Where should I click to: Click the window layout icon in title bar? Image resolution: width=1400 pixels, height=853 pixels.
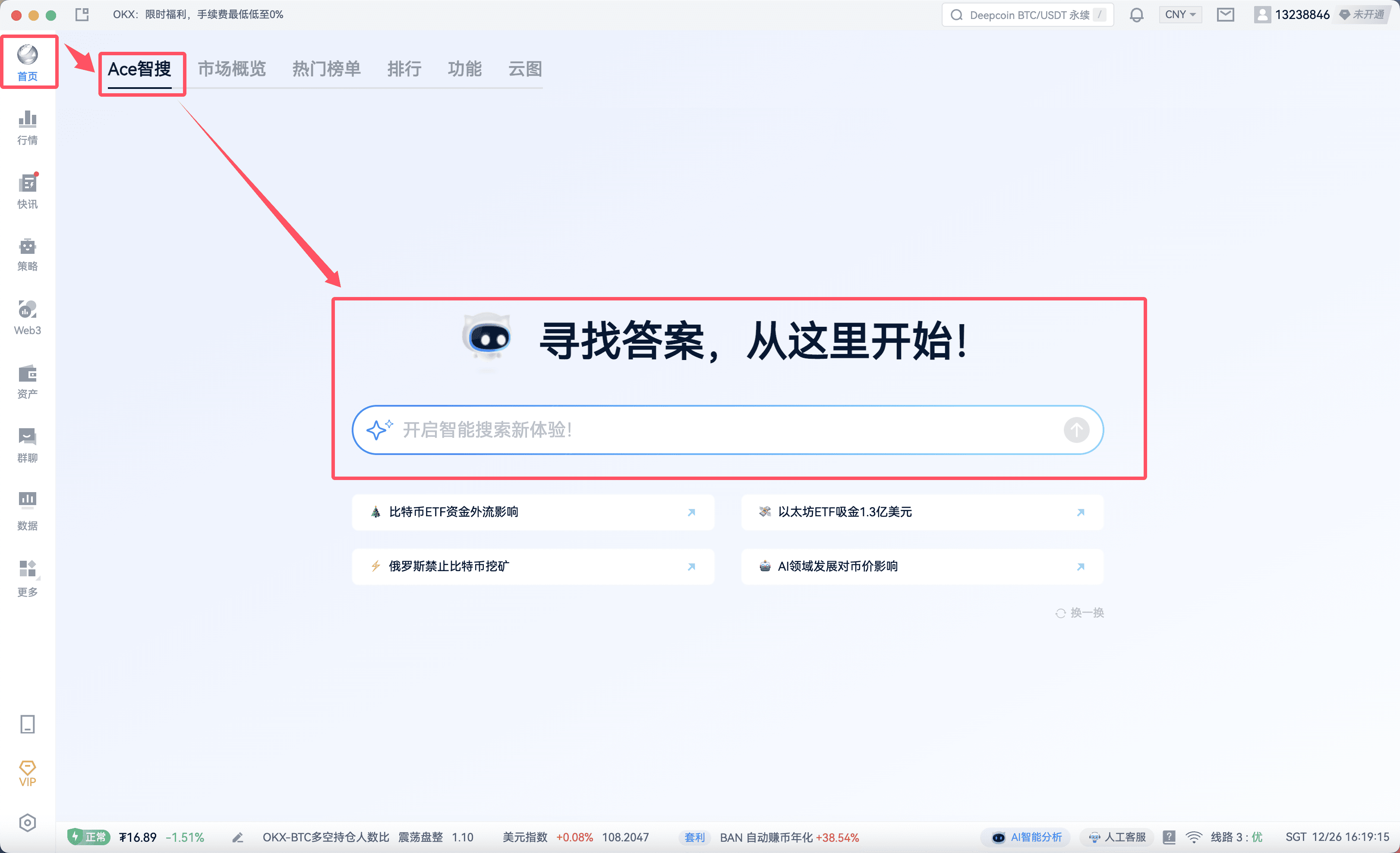click(x=82, y=14)
